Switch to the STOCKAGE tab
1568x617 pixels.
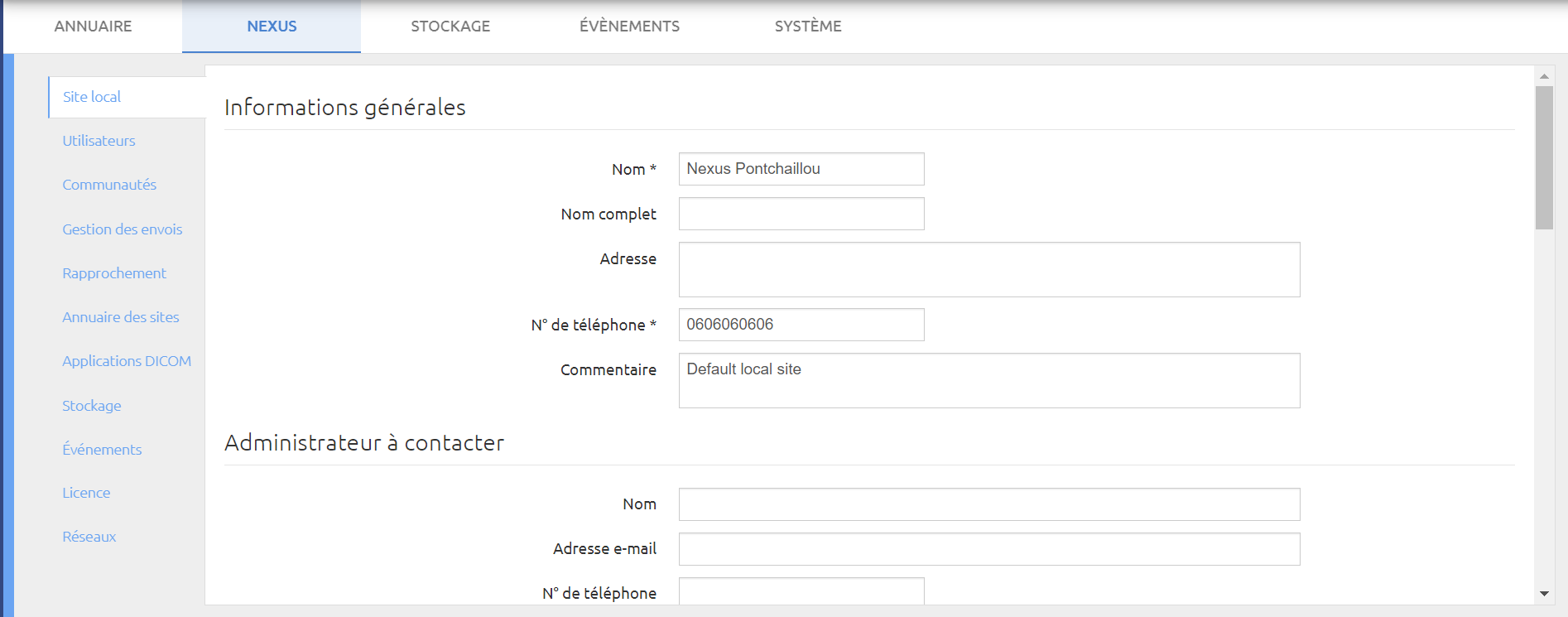point(450,27)
